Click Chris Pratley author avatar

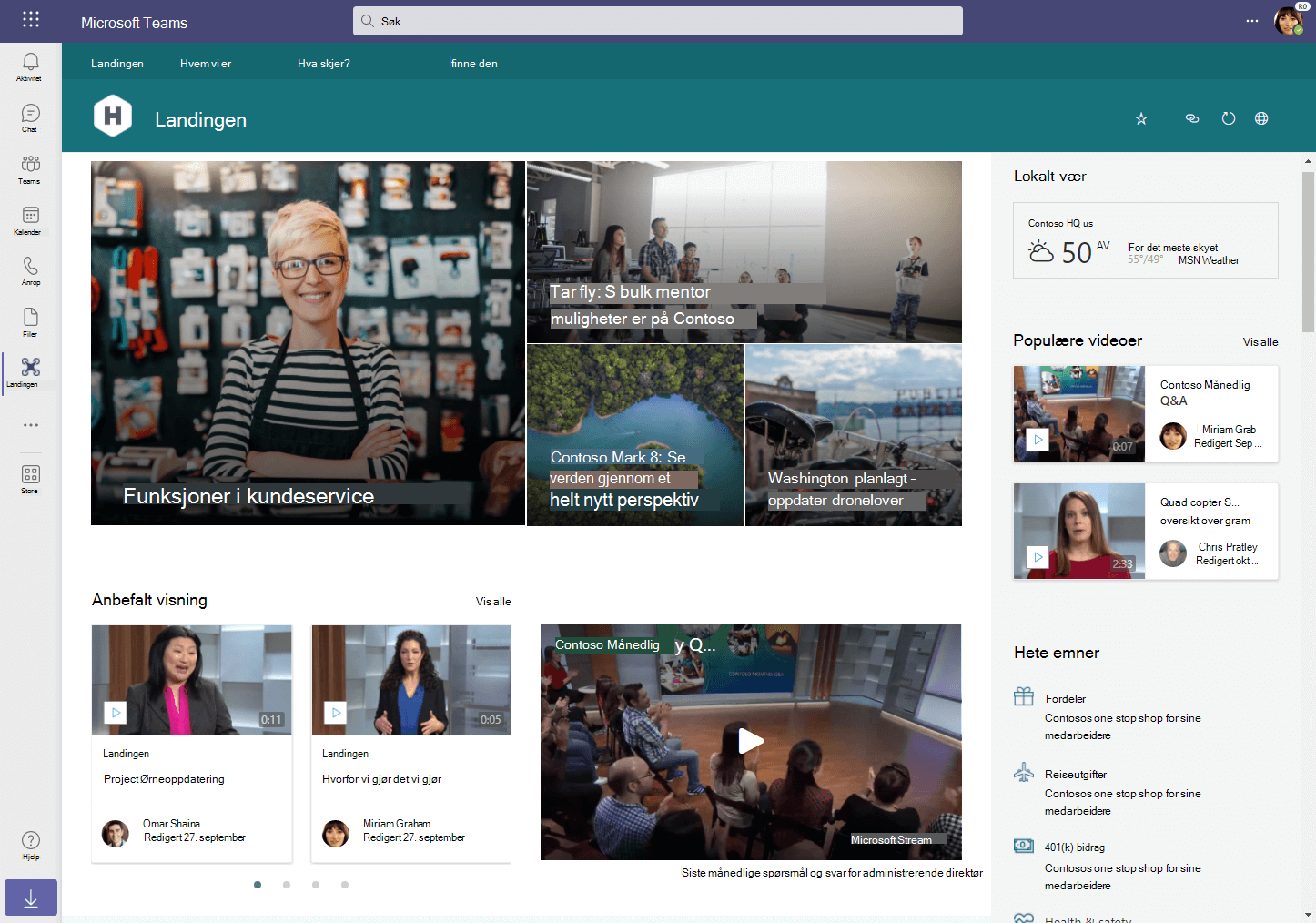(1173, 553)
